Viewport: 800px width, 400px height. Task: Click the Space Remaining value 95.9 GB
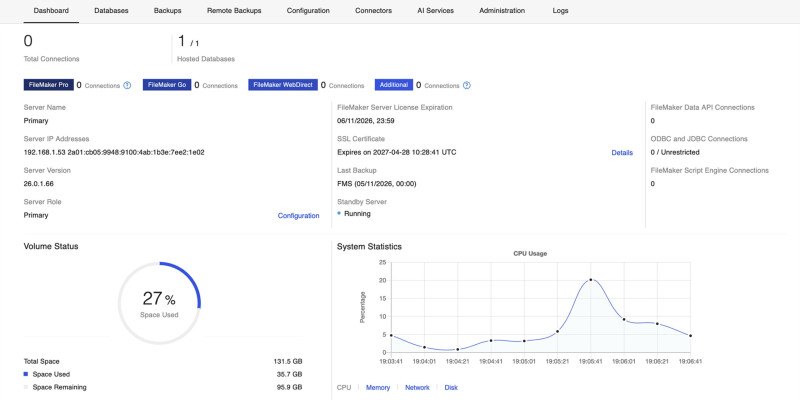(289, 387)
